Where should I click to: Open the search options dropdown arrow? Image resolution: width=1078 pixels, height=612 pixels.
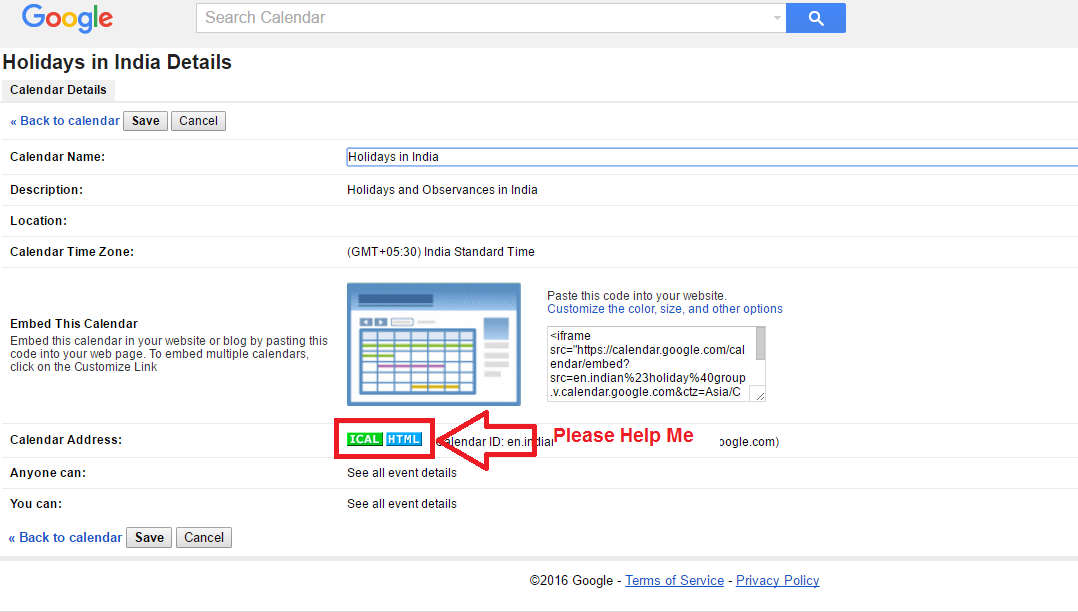777,18
